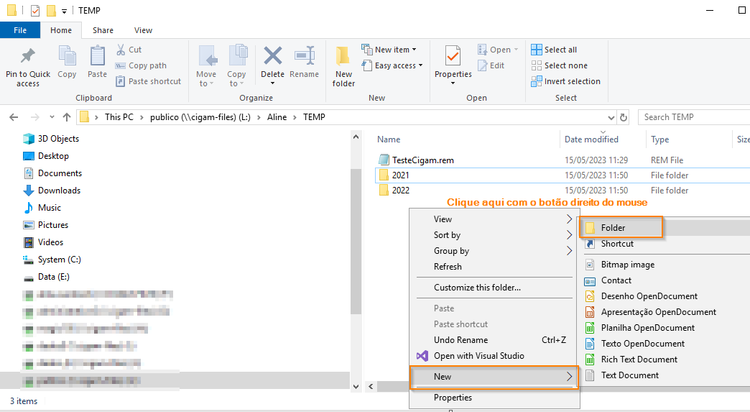The height and width of the screenshot is (412, 750).
Task: Choose Refresh in the context menu
Action: [x=495, y=267]
